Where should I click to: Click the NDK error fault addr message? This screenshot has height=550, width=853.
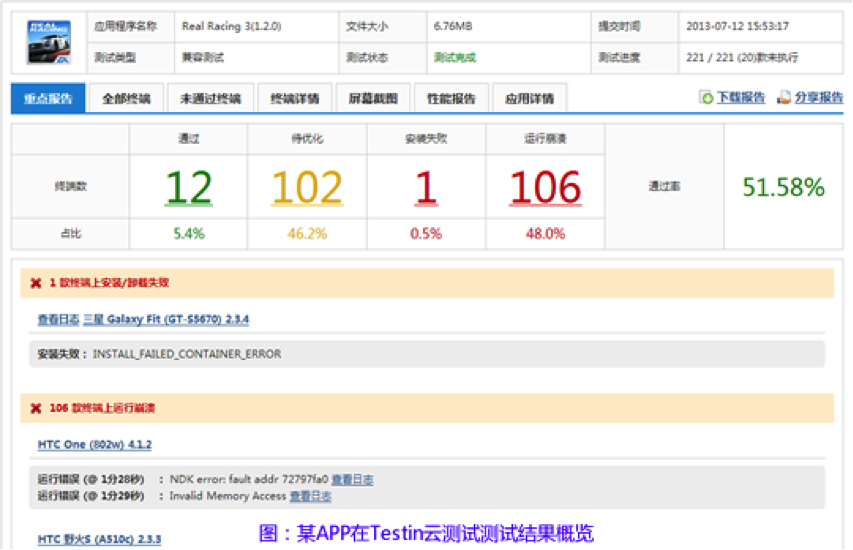(249, 479)
